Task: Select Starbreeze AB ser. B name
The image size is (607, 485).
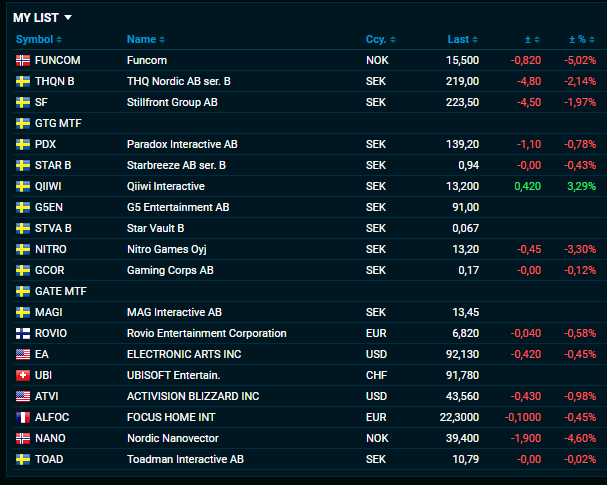Action: [x=176, y=165]
